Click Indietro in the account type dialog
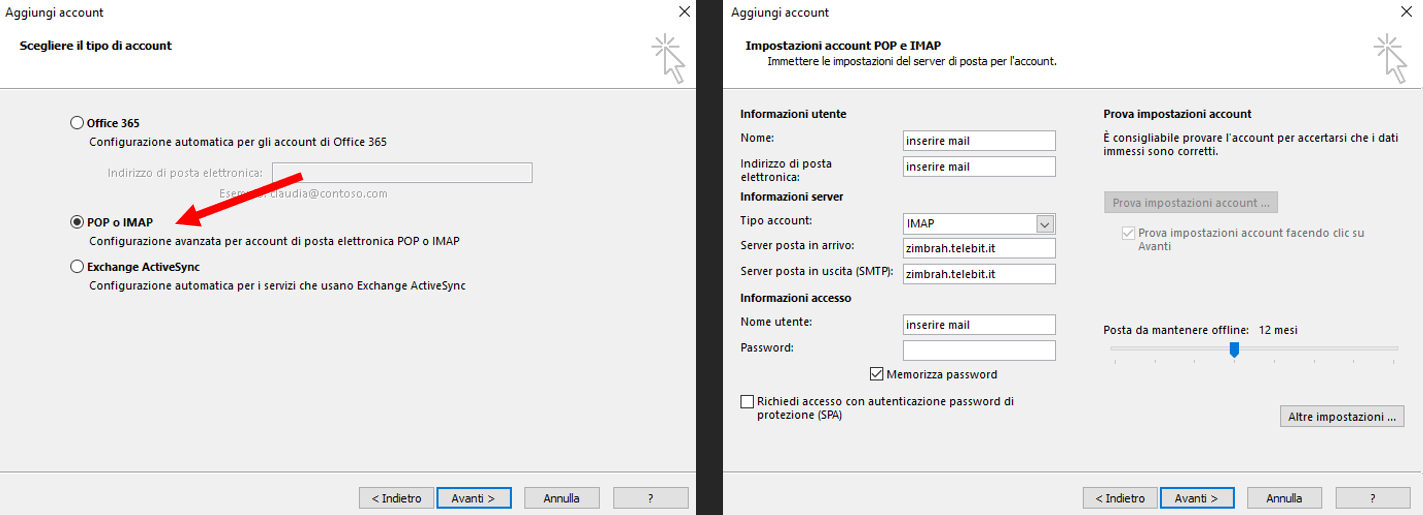The height and width of the screenshot is (515, 1423). [396, 498]
